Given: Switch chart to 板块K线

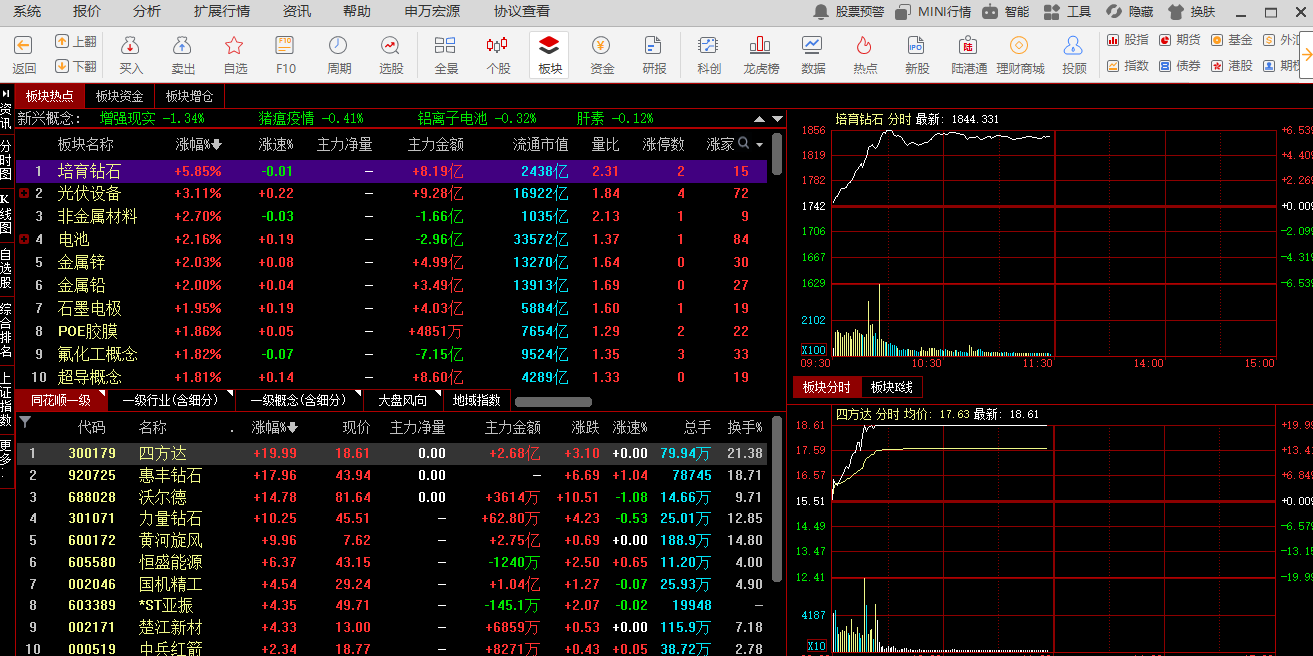Looking at the screenshot, I should coord(891,387).
